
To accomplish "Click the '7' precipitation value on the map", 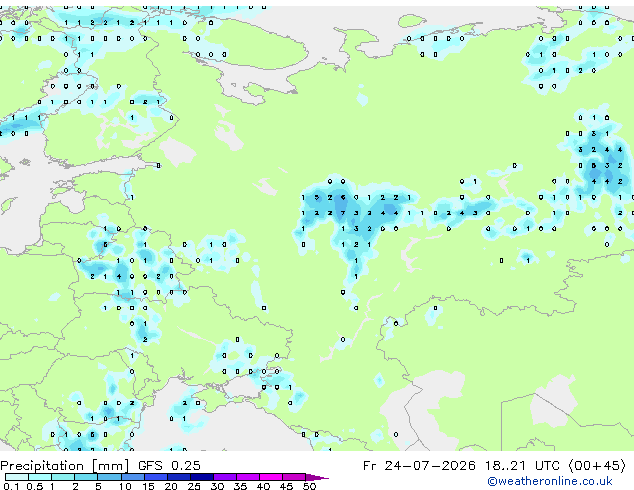I will (x=343, y=213).
